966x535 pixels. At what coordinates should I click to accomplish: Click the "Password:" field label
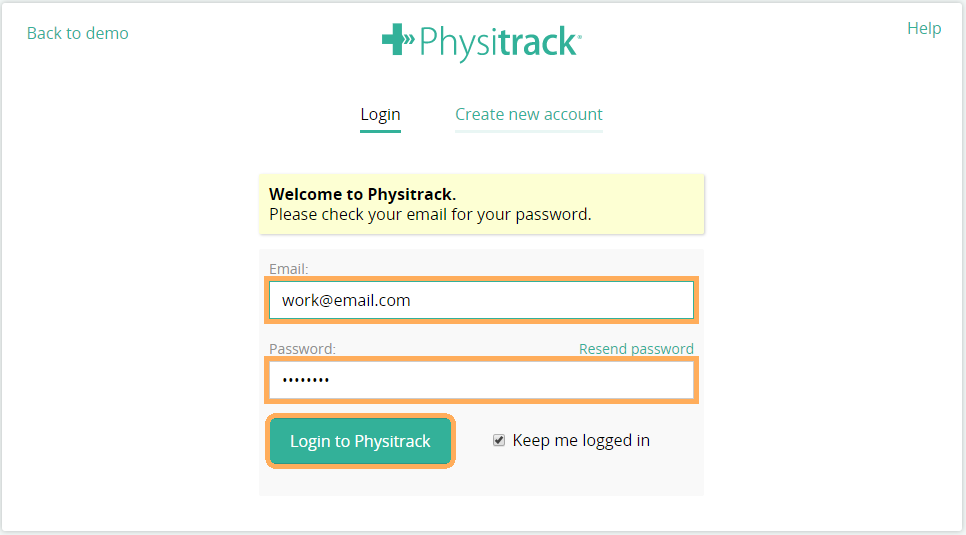(302, 349)
